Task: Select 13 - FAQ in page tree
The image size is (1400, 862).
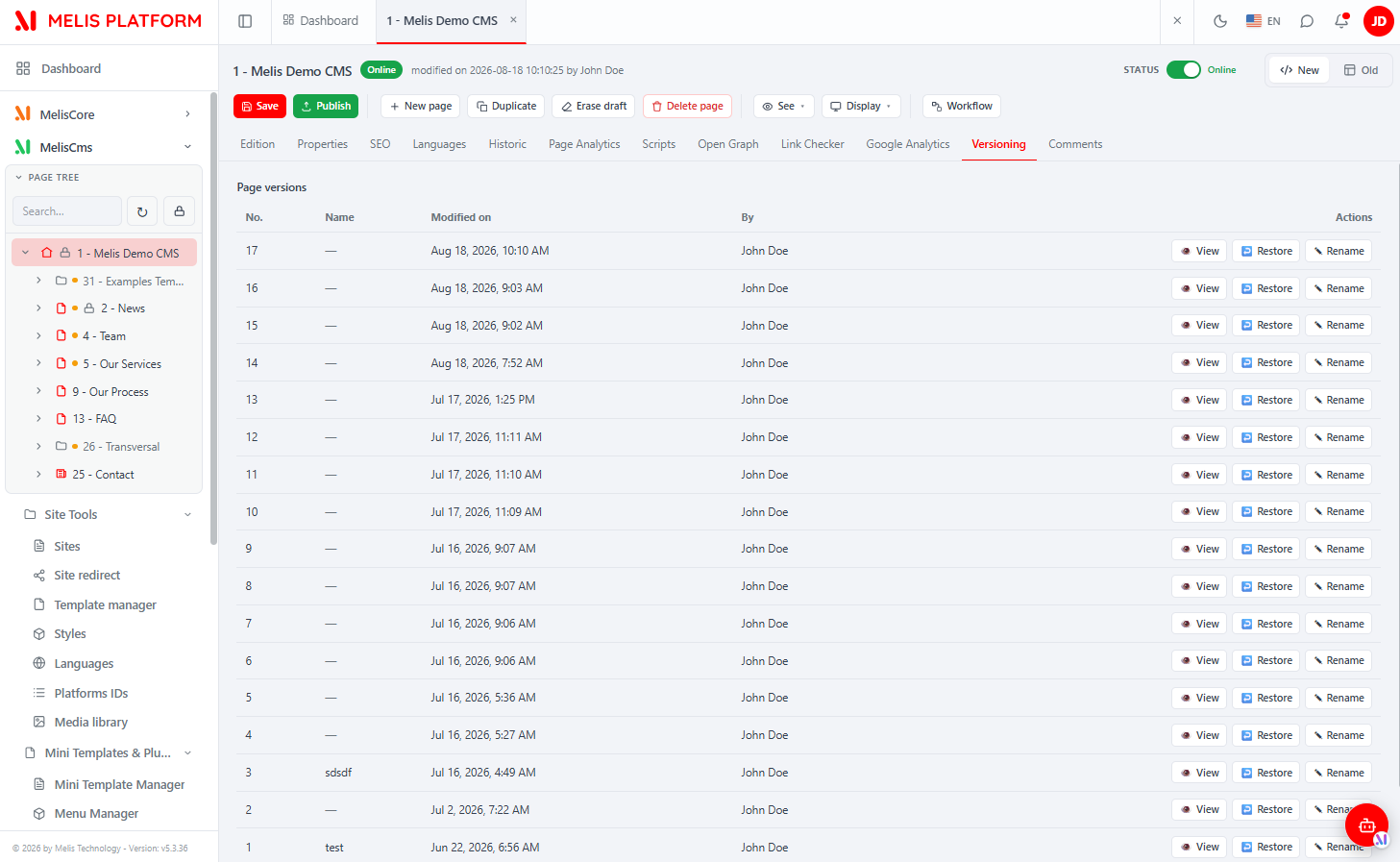Action: tap(94, 419)
